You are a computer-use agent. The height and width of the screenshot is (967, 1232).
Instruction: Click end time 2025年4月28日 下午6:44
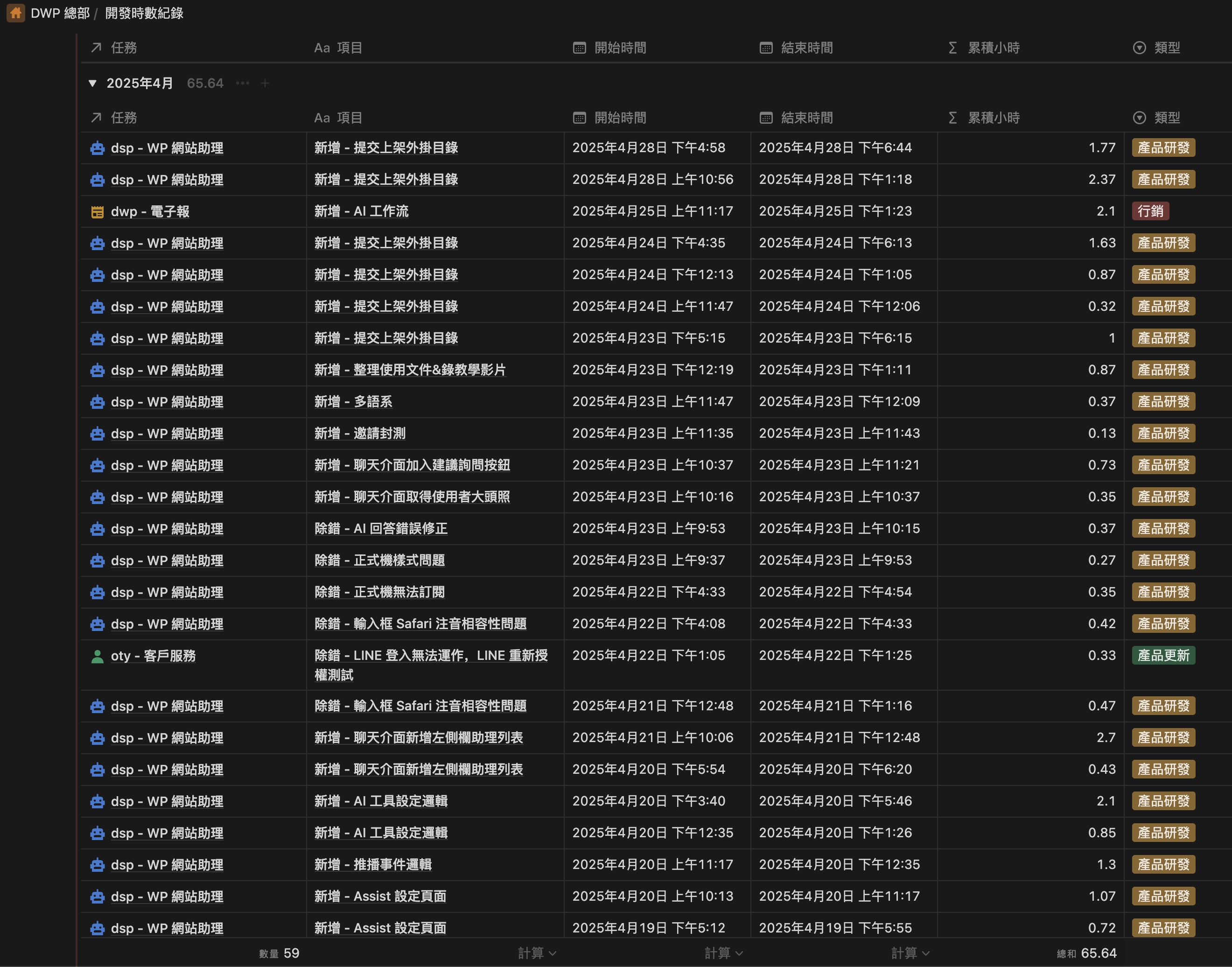coord(836,148)
